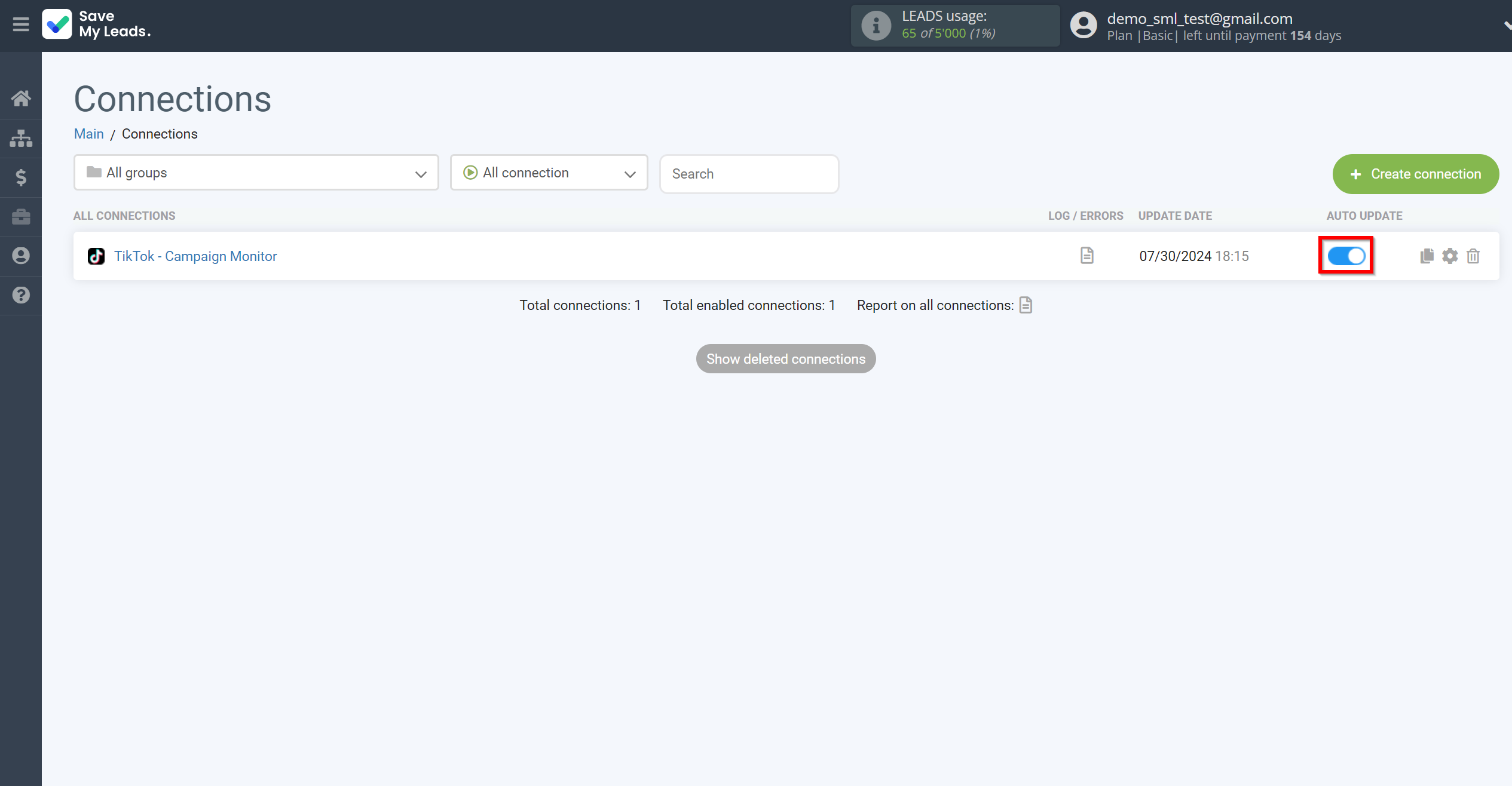Show deleted connections toggle button
The height and width of the screenshot is (786, 1512).
[x=786, y=359]
